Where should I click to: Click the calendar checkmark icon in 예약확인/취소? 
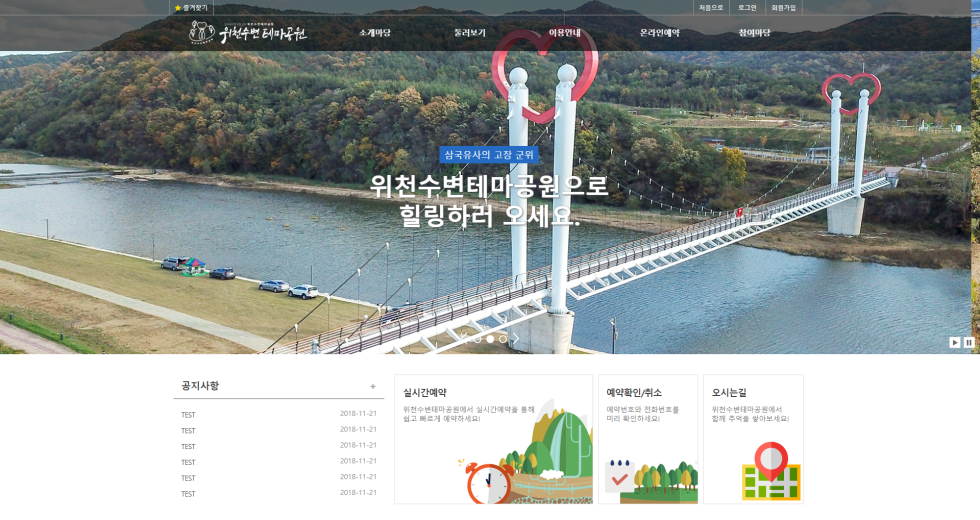[x=620, y=476]
